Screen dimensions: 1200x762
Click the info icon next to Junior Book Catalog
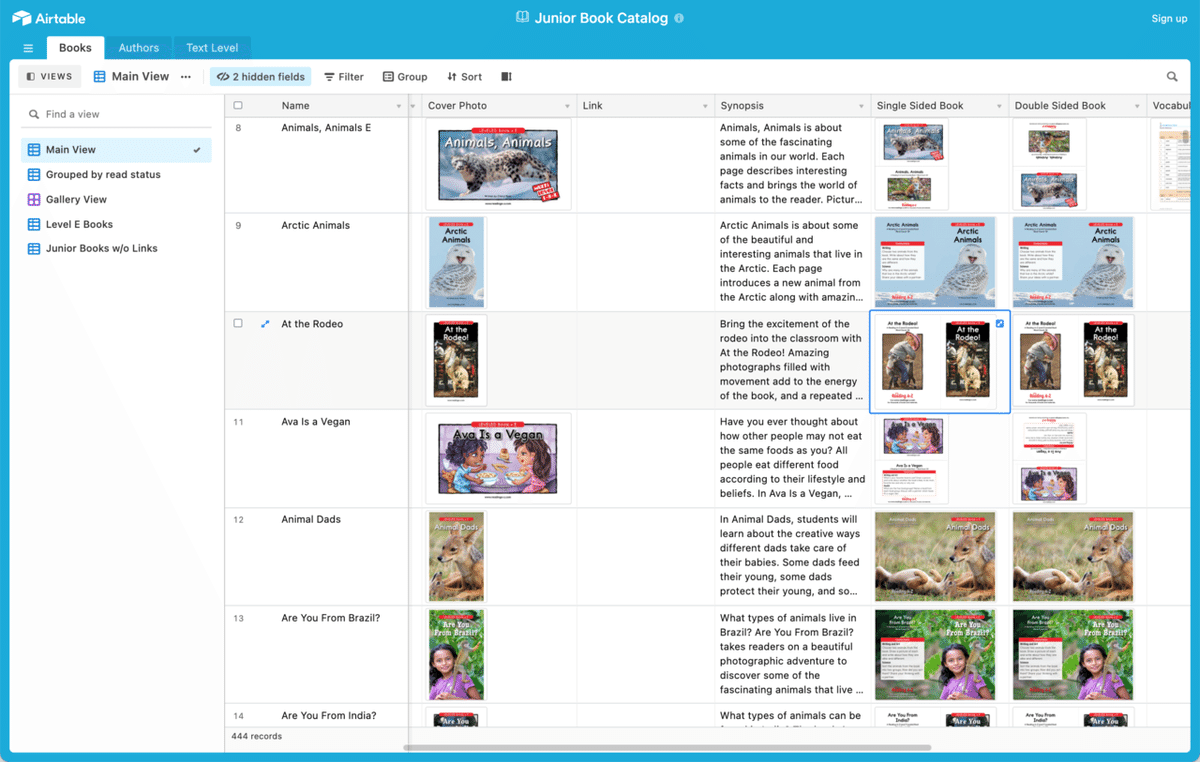[x=679, y=18]
